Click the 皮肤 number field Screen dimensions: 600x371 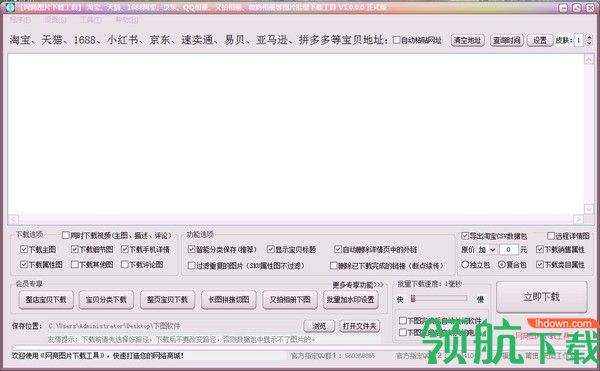[579, 40]
